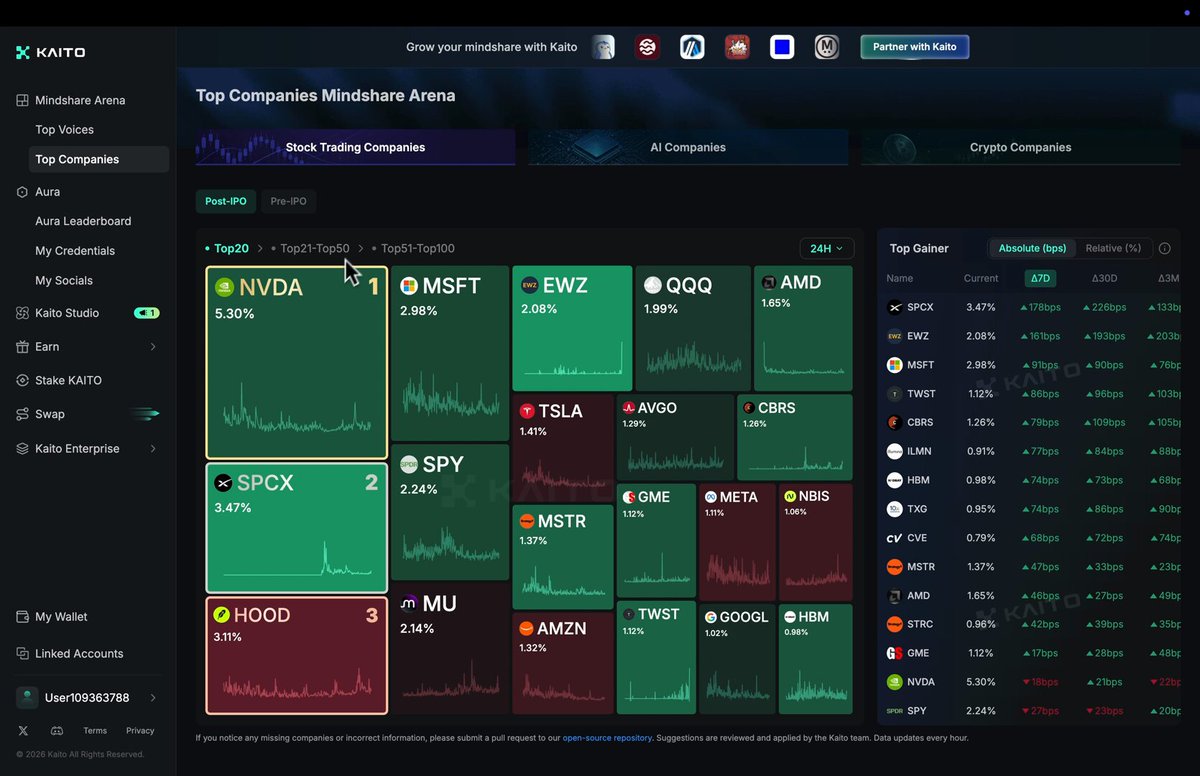This screenshot has height=776, width=1200.
Task: Click the user avatar beside User109363788
Action: coord(27,697)
